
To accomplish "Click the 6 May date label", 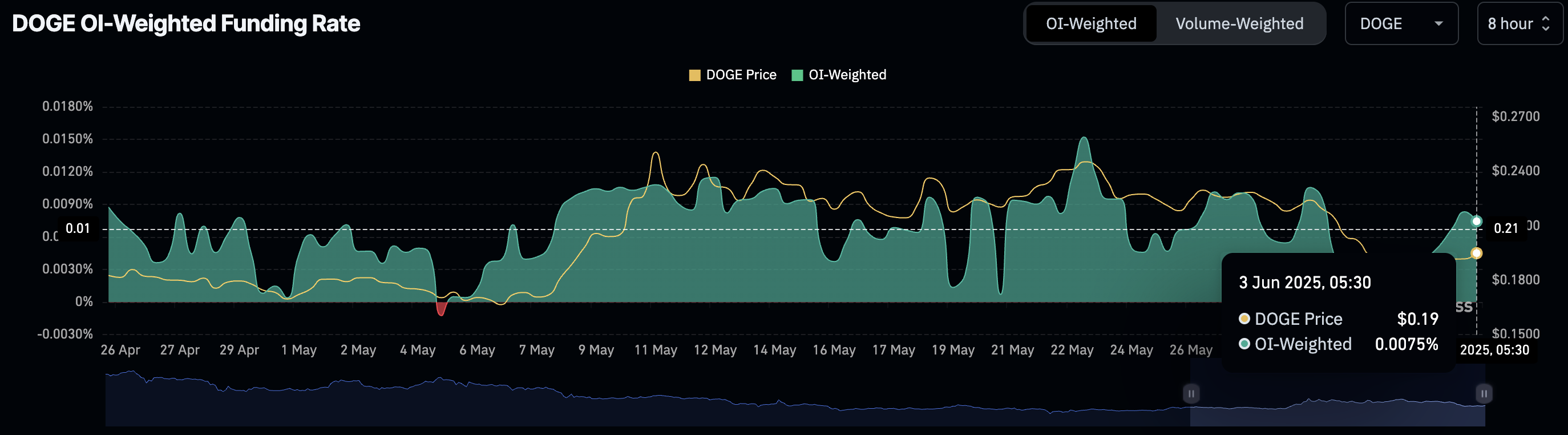I will (x=477, y=351).
